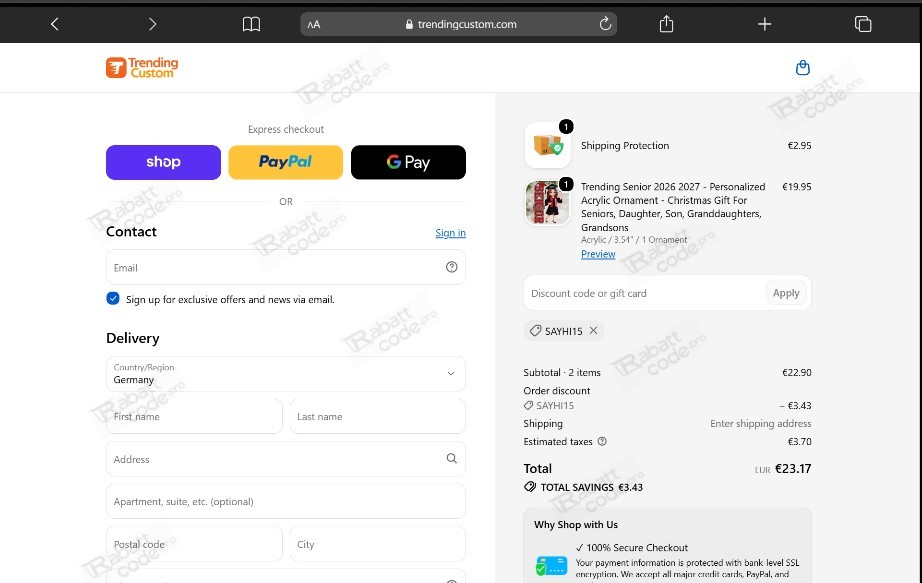Click the Address field search magnifier
Screen dimensions: 922x583
pos(452,458)
